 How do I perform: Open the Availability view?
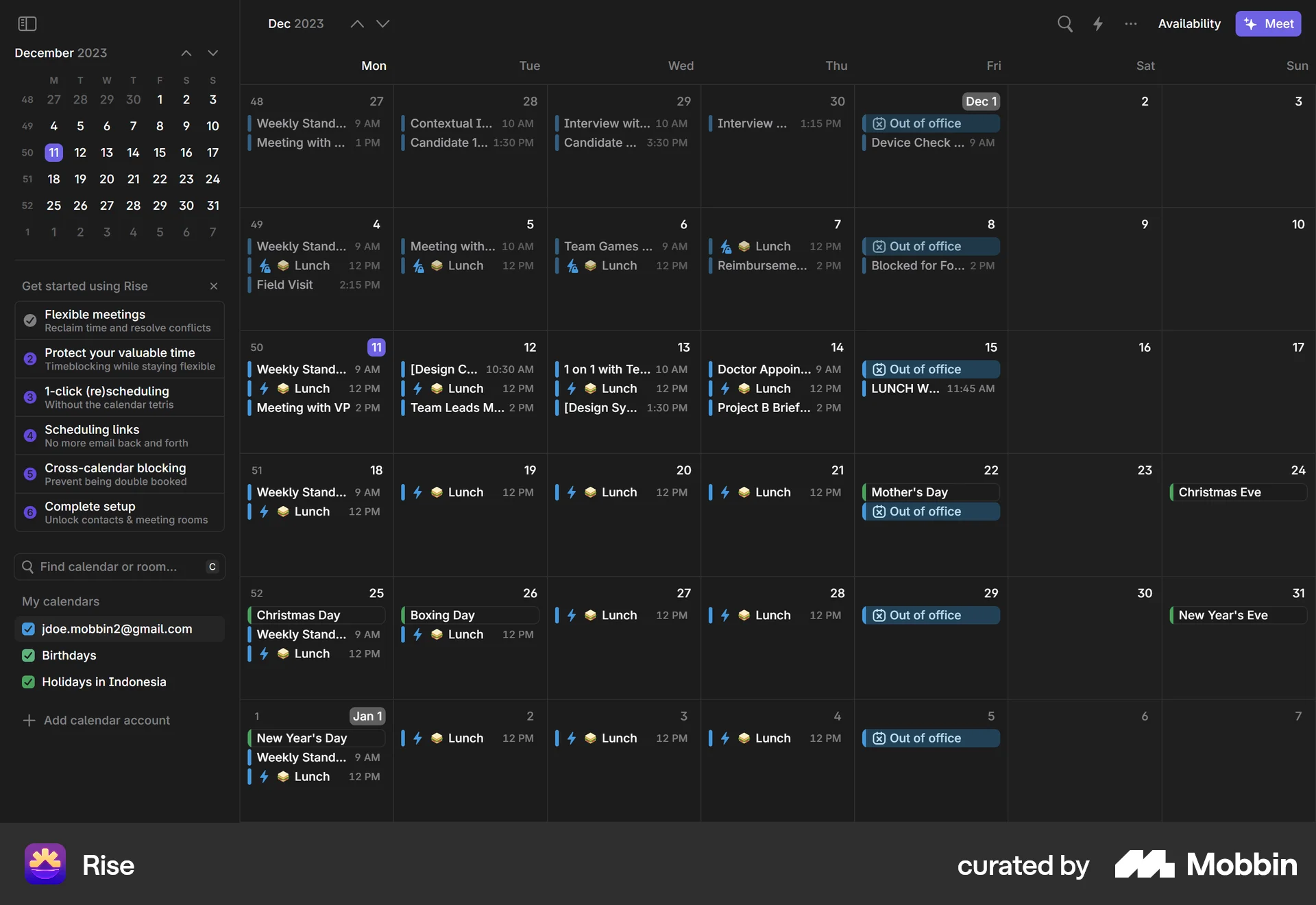click(x=1189, y=23)
